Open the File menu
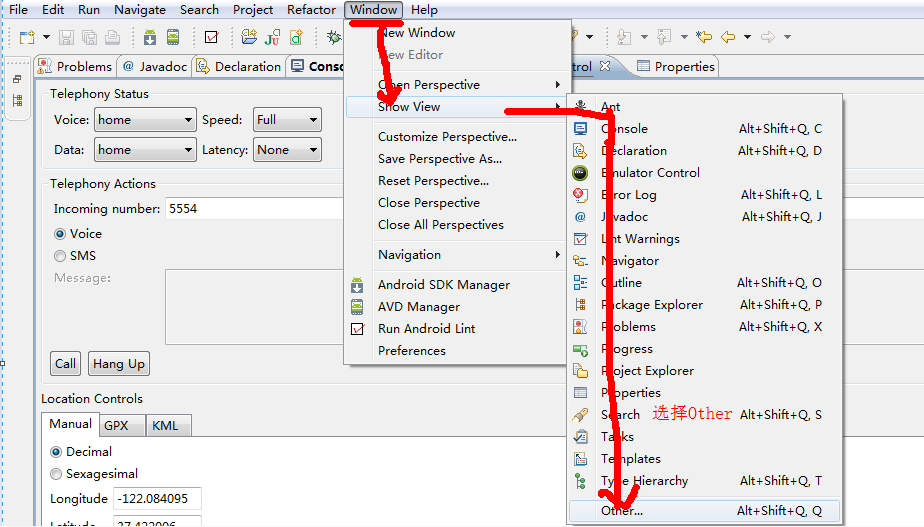 (18, 10)
